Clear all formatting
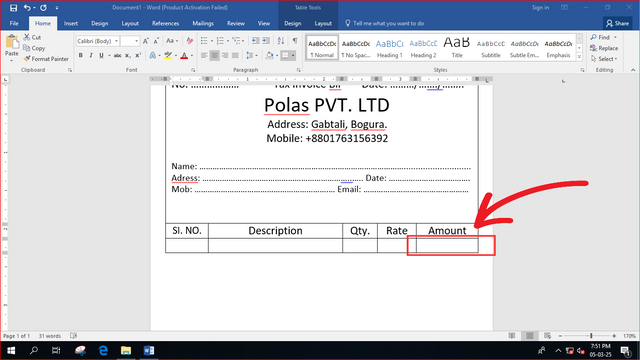 tap(189, 41)
